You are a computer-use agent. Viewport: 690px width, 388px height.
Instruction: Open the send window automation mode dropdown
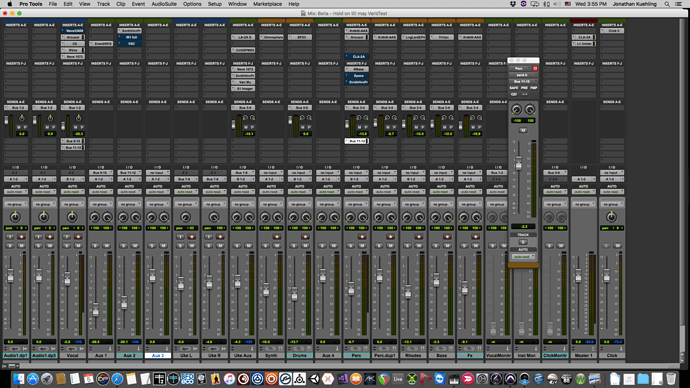[x=523, y=256]
